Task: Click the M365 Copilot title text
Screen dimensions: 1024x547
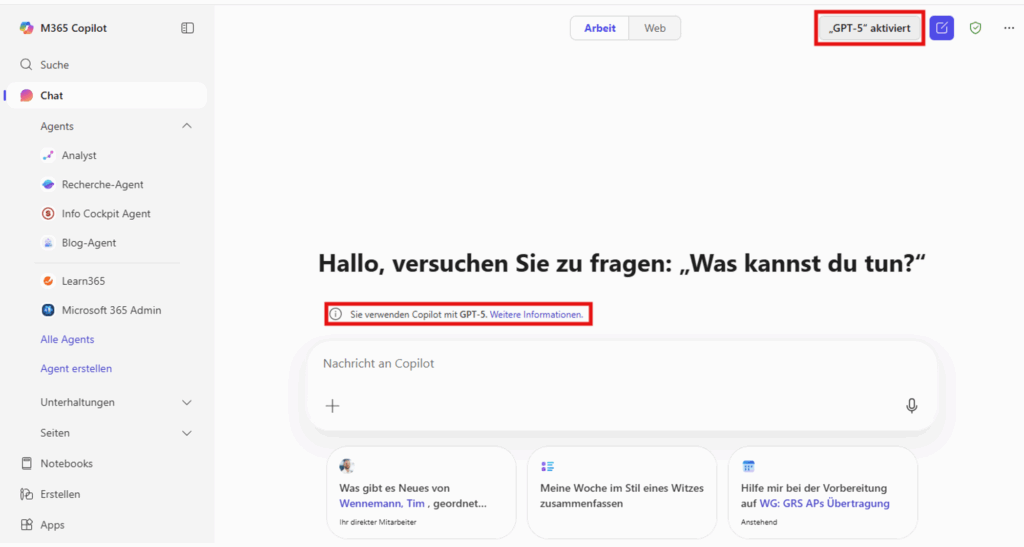Action: pyautogui.click(x=73, y=28)
